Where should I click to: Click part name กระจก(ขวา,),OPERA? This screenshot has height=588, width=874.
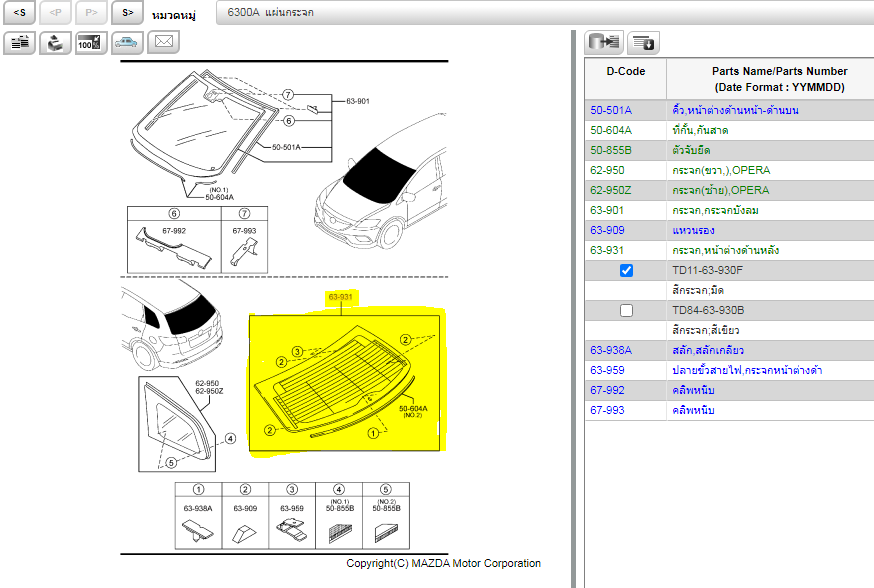[721, 171]
